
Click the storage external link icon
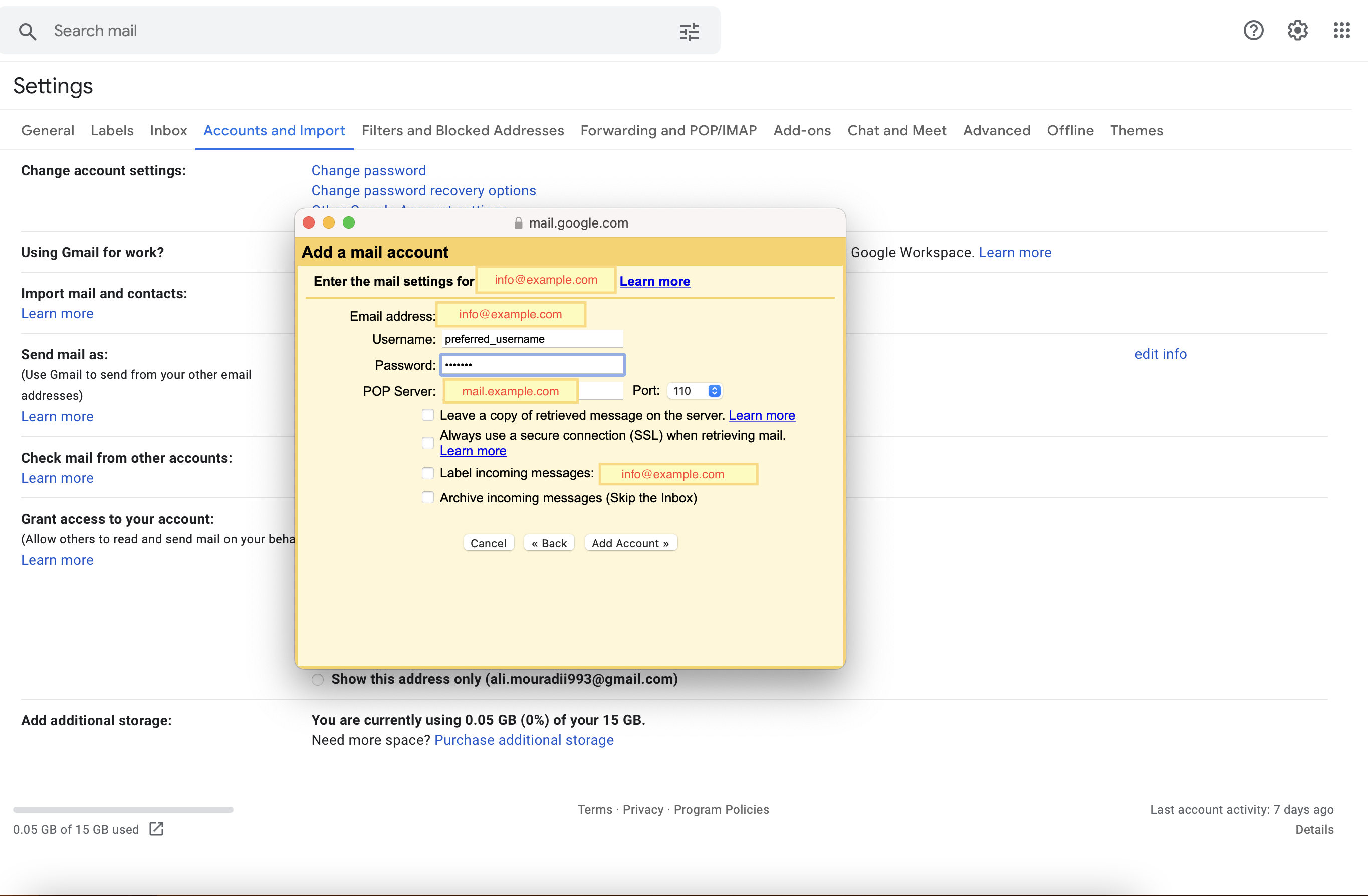point(156,829)
